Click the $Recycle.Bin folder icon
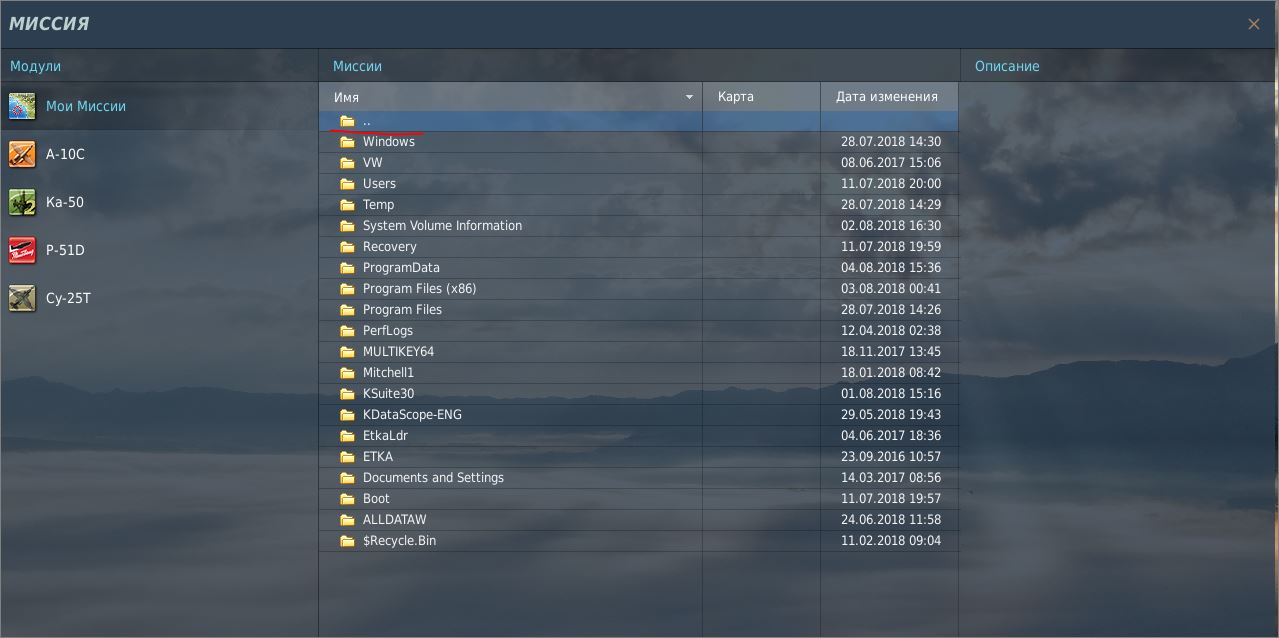This screenshot has height=638, width=1279. pos(347,541)
